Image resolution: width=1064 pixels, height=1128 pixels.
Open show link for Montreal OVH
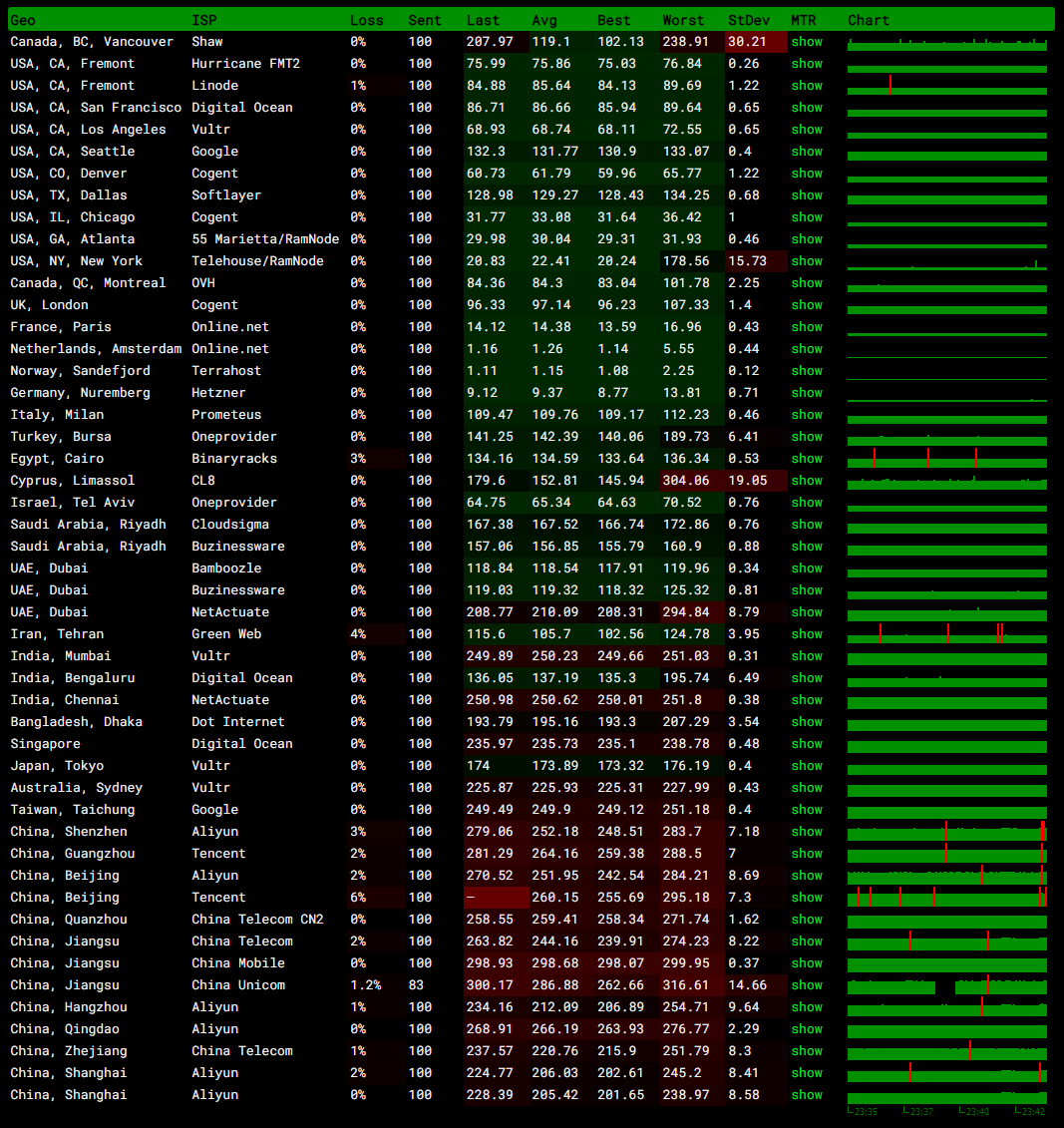(807, 282)
